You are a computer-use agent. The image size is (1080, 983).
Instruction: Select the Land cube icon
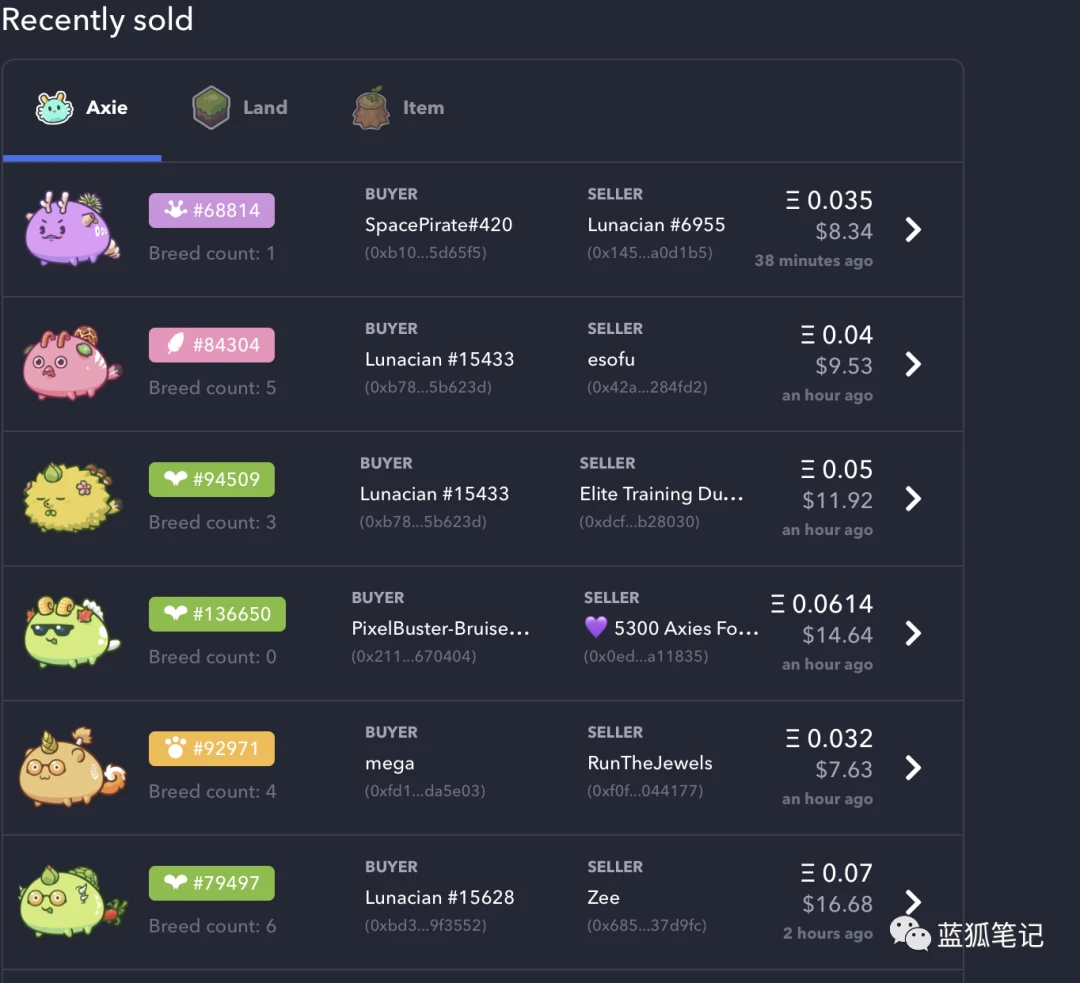tap(211, 107)
